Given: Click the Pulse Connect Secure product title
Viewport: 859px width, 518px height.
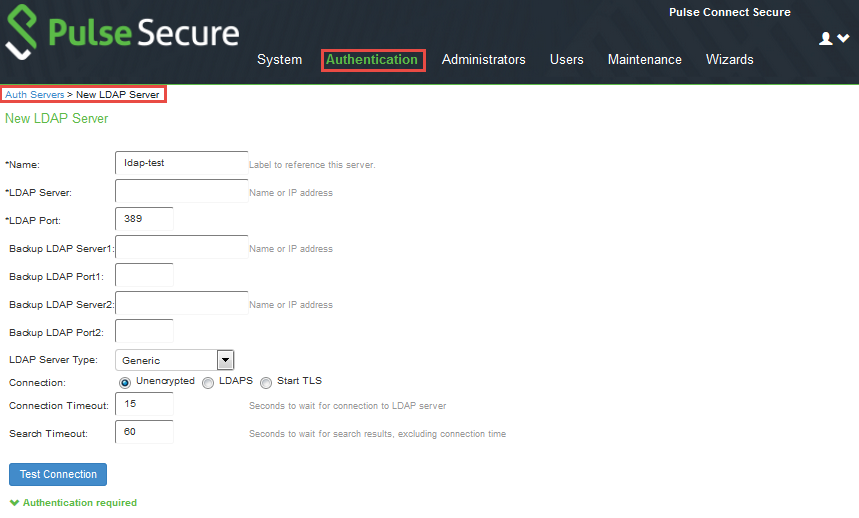Looking at the screenshot, I should tap(729, 12).
